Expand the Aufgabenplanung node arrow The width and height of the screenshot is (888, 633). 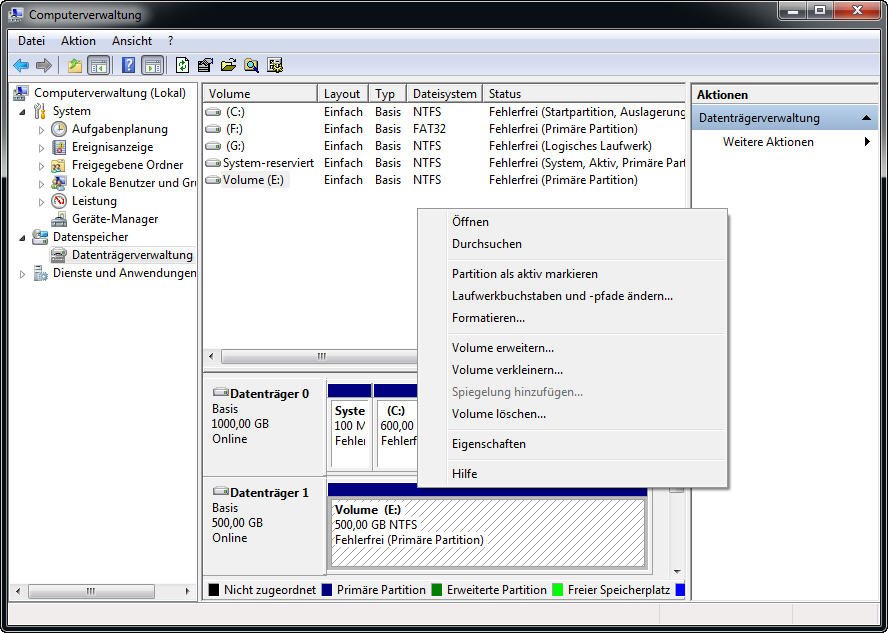click(41, 130)
